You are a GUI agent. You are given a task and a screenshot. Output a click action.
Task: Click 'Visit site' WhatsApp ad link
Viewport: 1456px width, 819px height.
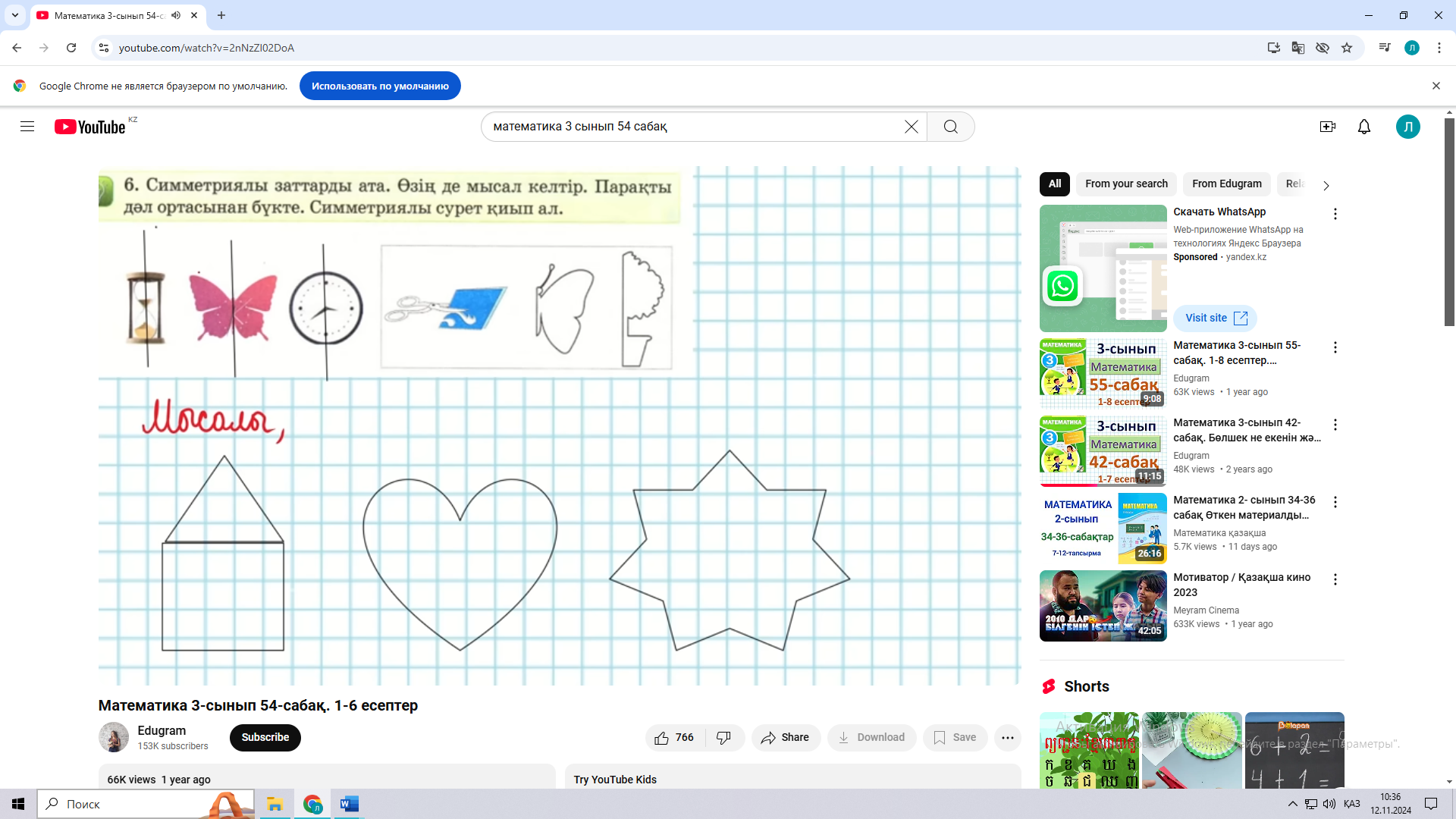pos(1215,318)
